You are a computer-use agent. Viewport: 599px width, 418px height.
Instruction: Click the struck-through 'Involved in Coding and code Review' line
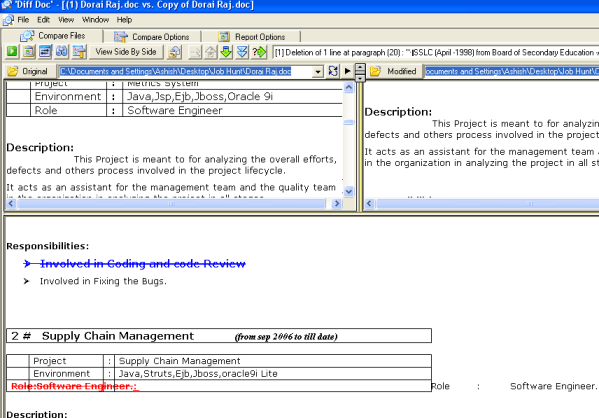tap(142, 264)
